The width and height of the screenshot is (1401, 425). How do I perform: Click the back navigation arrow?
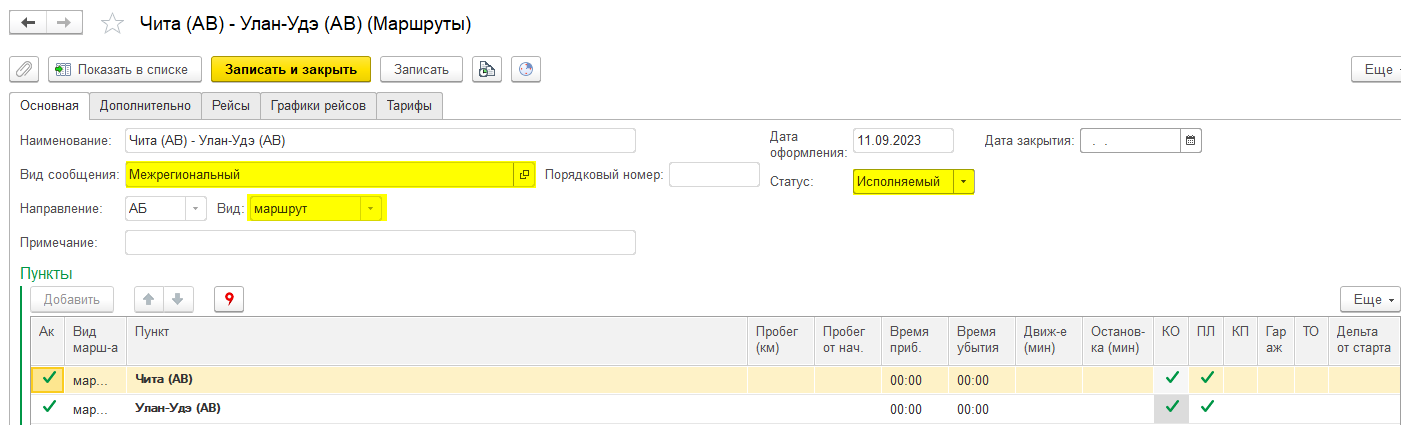tap(30, 22)
